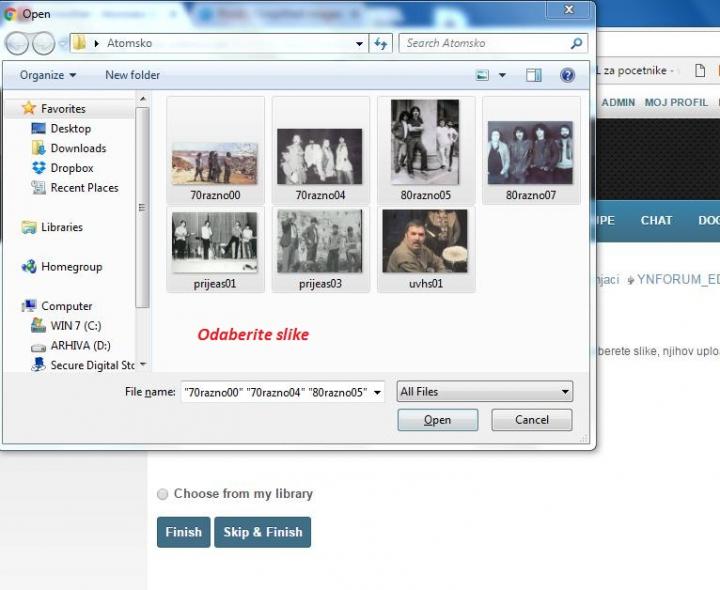Click in the File name input field
Image resolution: width=720 pixels, height=590 pixels.
[282, 392]
